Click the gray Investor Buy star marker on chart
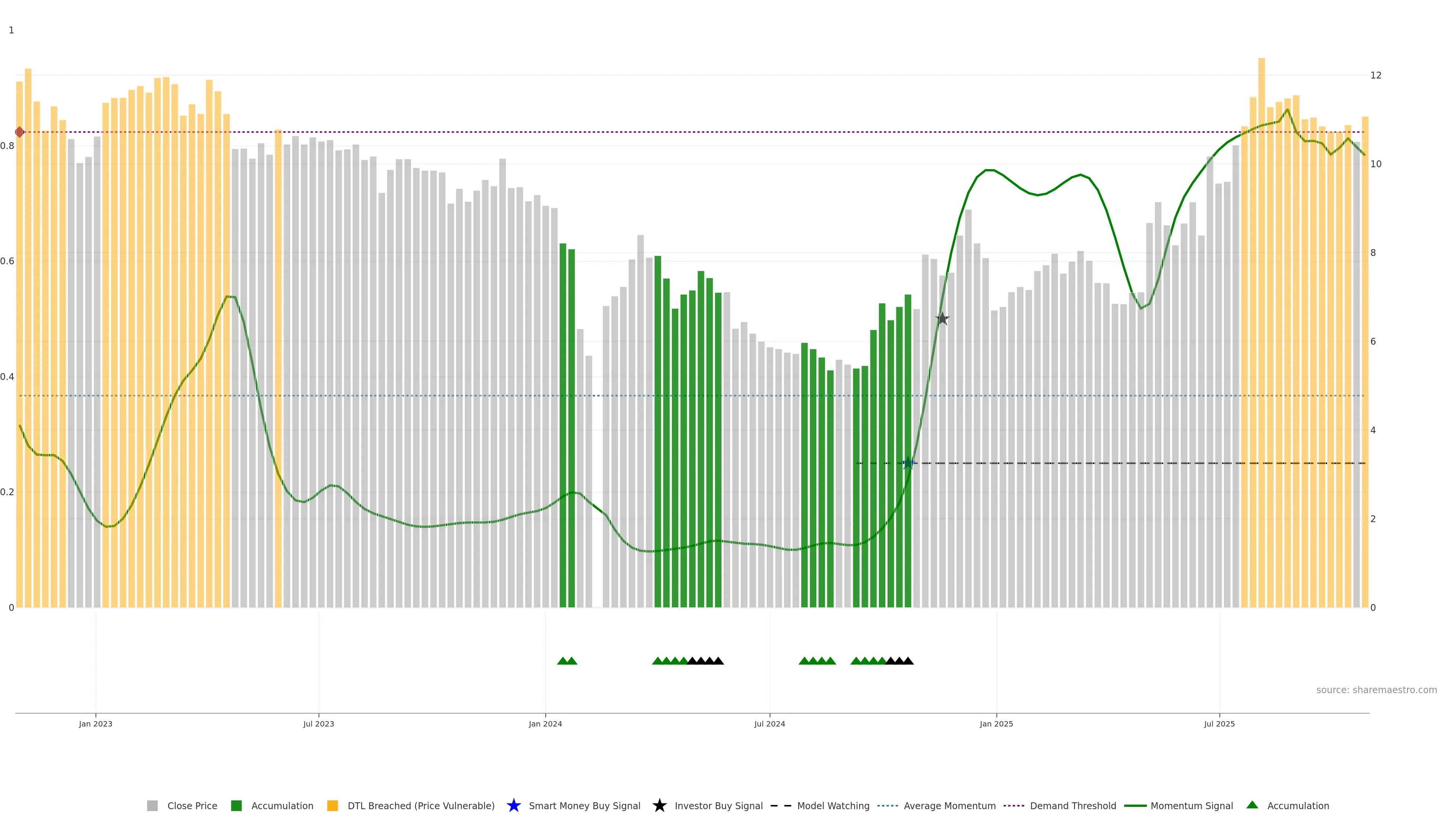This screenshot has width=1456, height=819. (942, 319)
